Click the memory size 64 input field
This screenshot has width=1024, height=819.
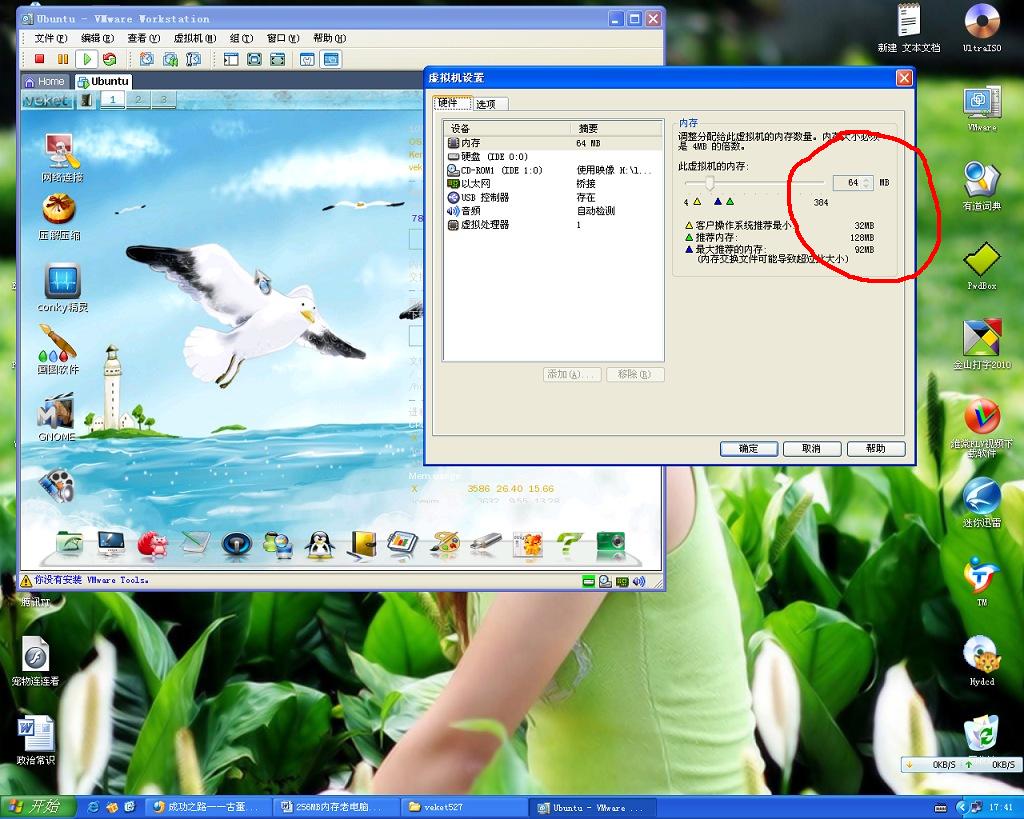[847, 183]
